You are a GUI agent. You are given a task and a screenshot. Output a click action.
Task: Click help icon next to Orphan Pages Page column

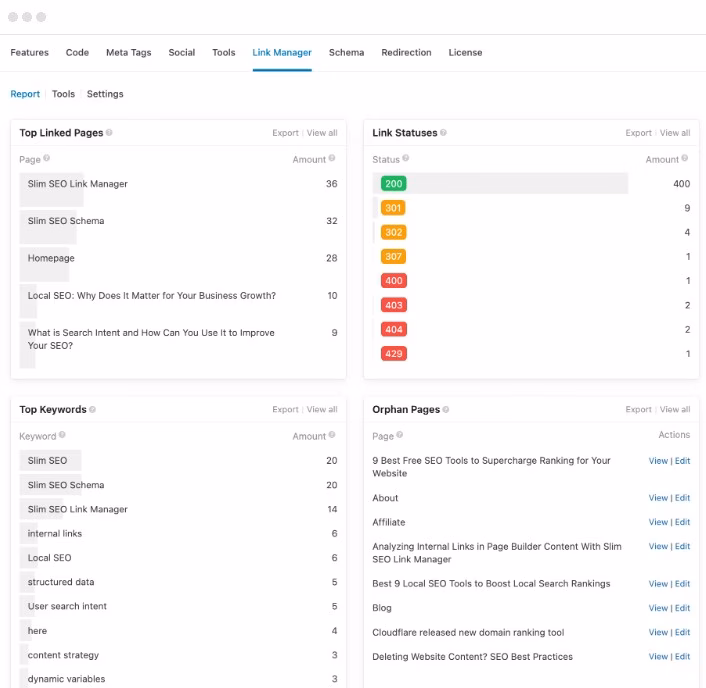pyautogui.click(x=400, y=436)
